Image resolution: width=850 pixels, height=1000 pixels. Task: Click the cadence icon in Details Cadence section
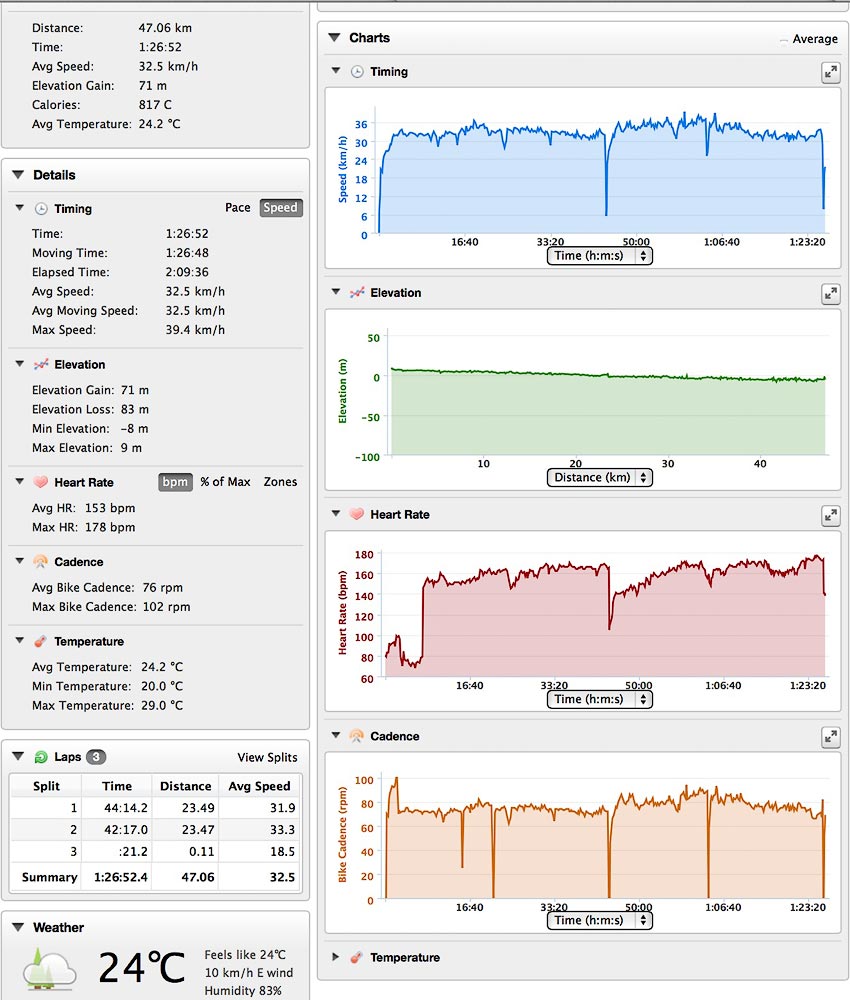[x=41, y=561]
